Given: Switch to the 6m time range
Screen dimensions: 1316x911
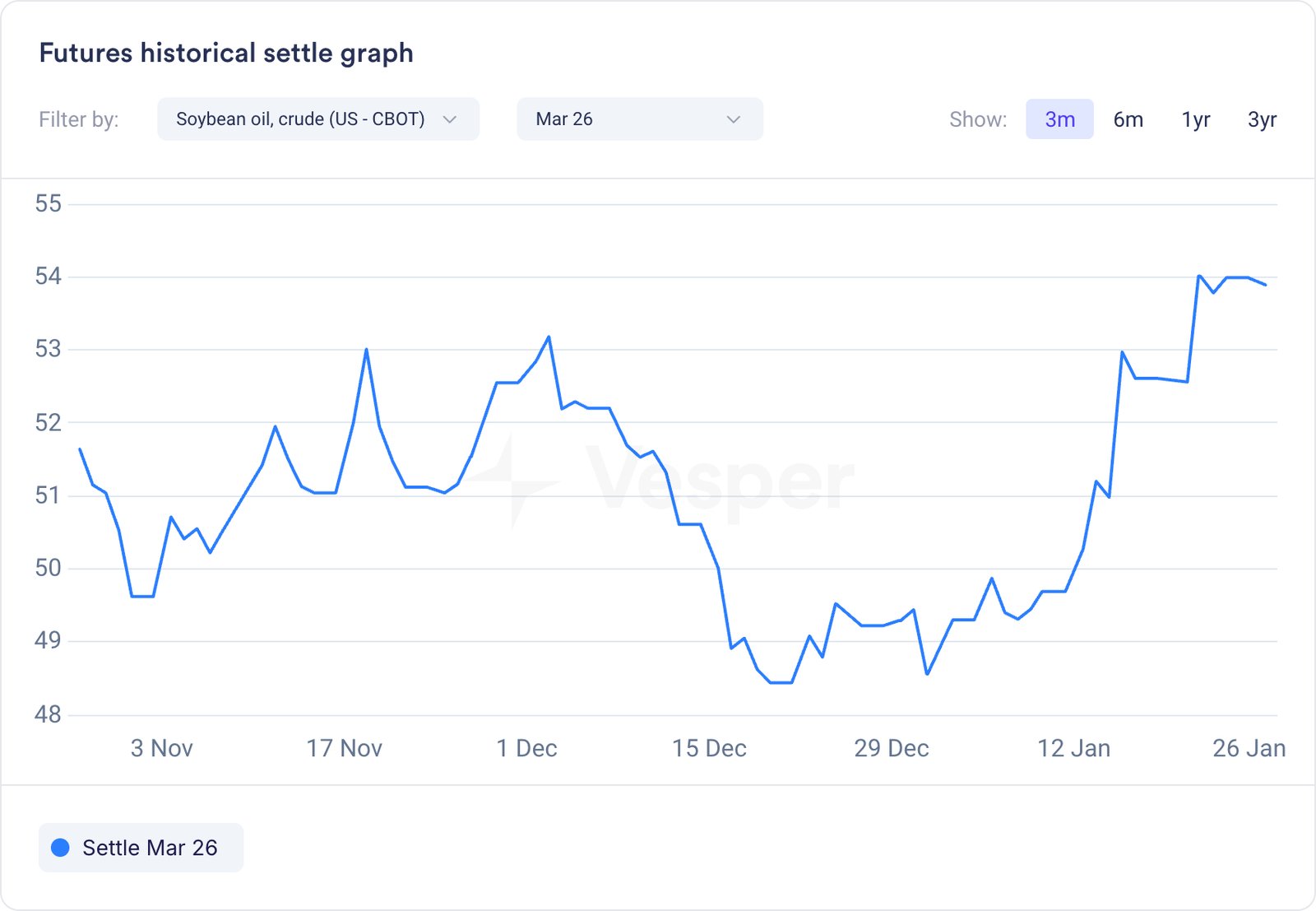Looking at the screenshot, I should 1128,119.
